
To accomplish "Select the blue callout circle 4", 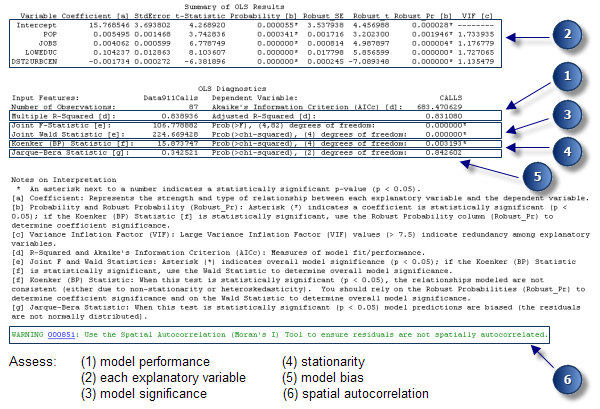I will tap(569, 153).
